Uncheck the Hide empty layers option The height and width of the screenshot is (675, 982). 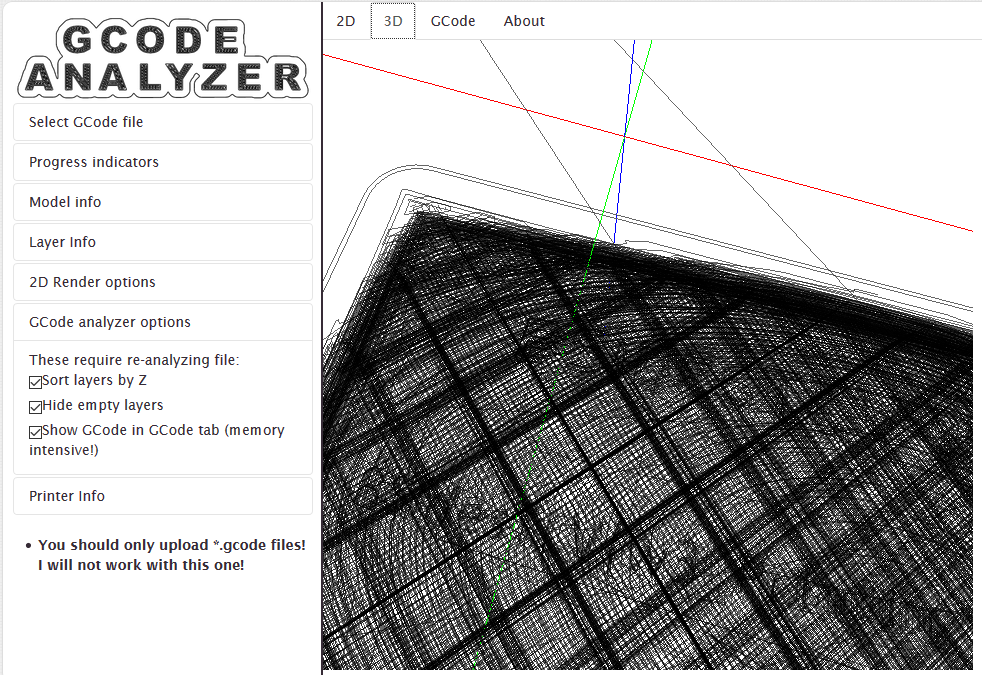[x=36, y=406]
